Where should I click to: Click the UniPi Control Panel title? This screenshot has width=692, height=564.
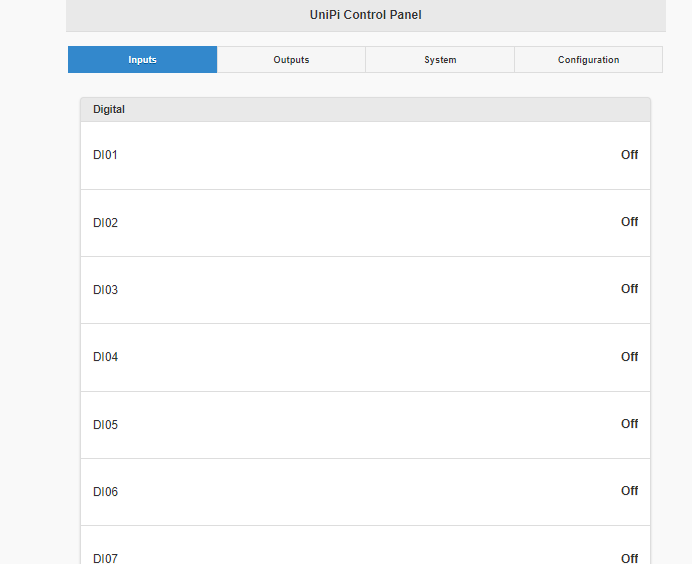(x=365, y=15)
